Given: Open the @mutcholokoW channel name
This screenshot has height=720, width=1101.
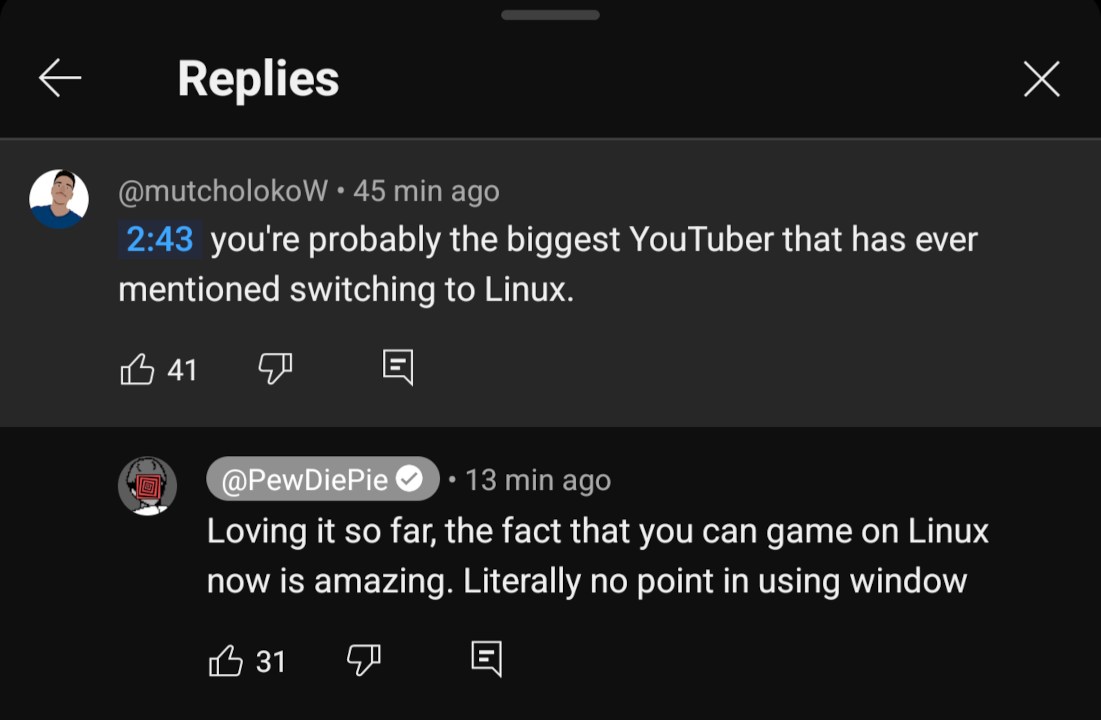Looking at the screenshot, I should pos(223,191).
